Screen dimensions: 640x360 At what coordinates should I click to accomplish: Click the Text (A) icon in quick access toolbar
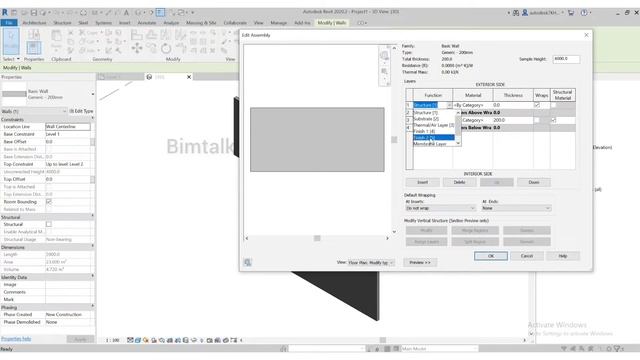126,13
